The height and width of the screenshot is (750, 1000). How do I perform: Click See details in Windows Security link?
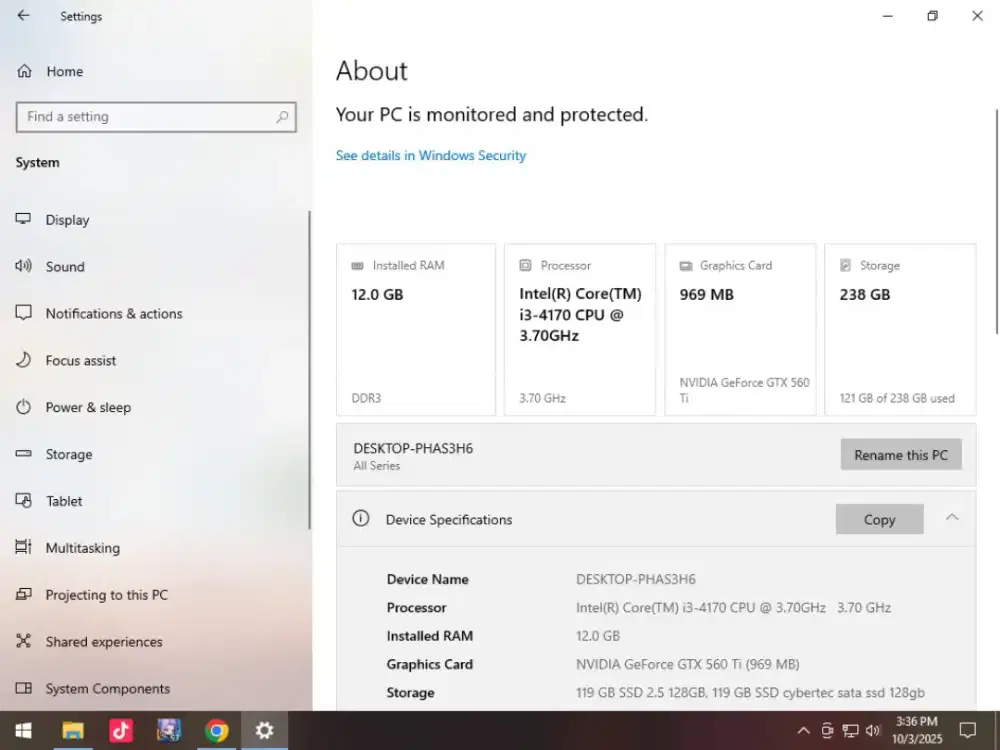[x=430, y=156]
